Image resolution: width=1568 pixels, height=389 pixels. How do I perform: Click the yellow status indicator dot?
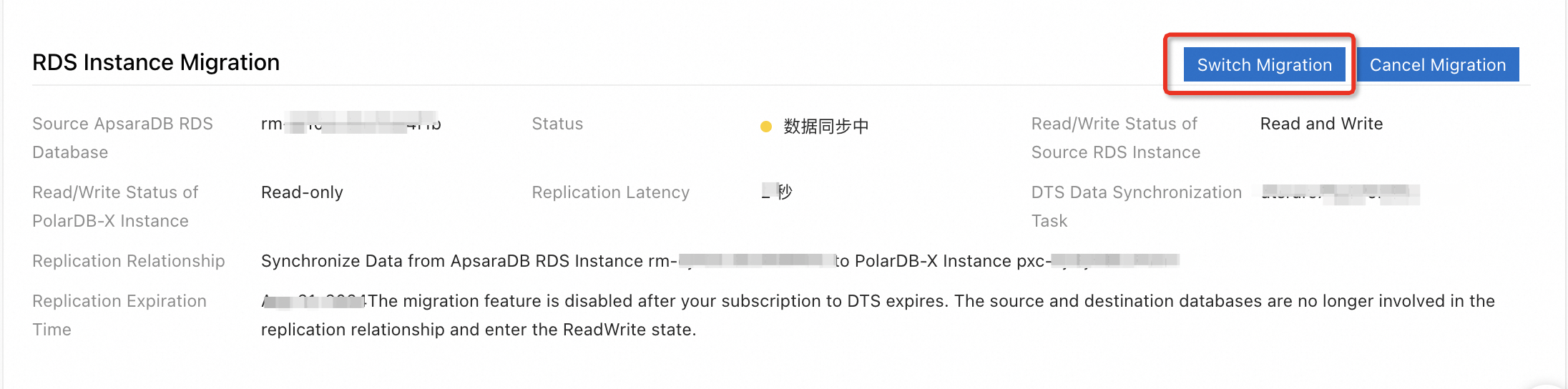(765, 127)
